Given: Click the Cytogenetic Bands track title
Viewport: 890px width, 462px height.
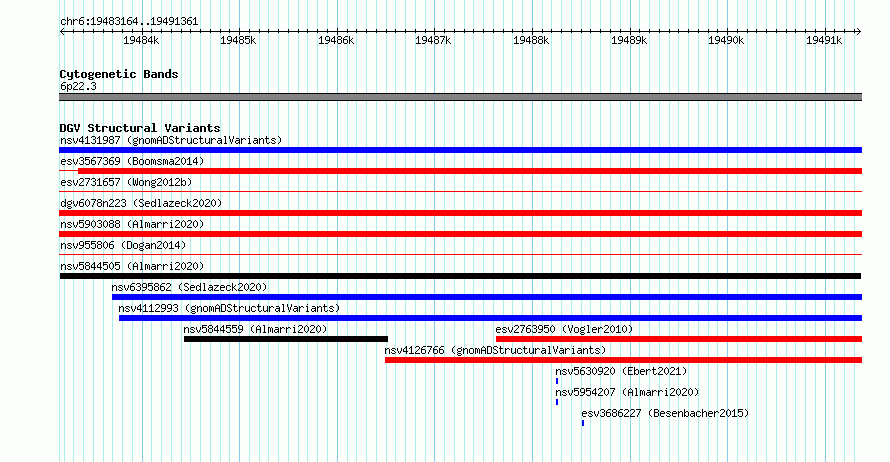Looking at the screenshot, I should (x=119, y=74).
